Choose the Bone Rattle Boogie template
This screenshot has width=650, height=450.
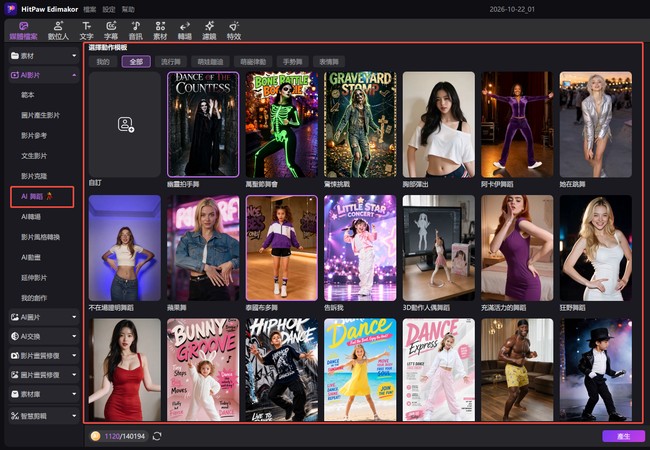pos(282,124)
